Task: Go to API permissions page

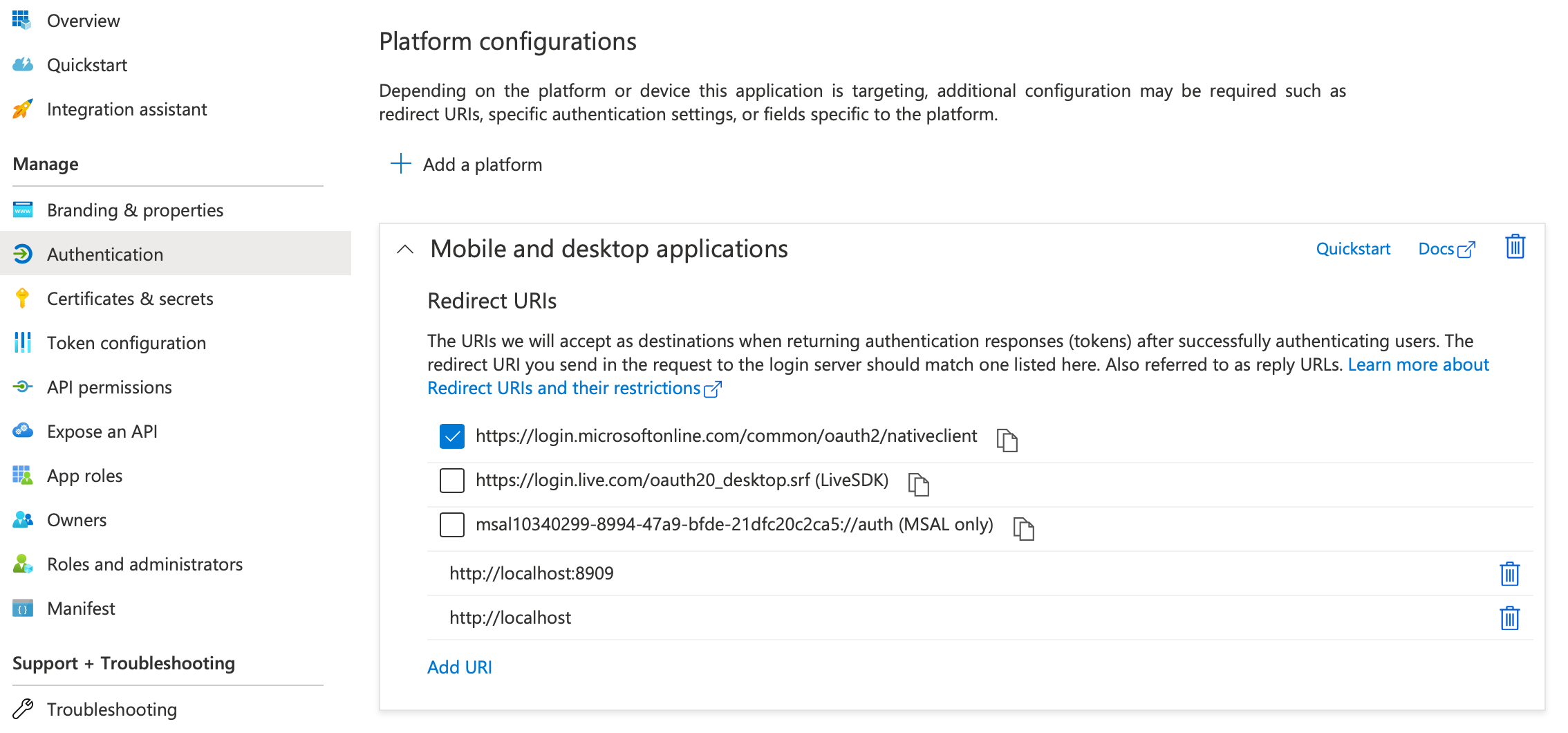Action: (109, 387)
